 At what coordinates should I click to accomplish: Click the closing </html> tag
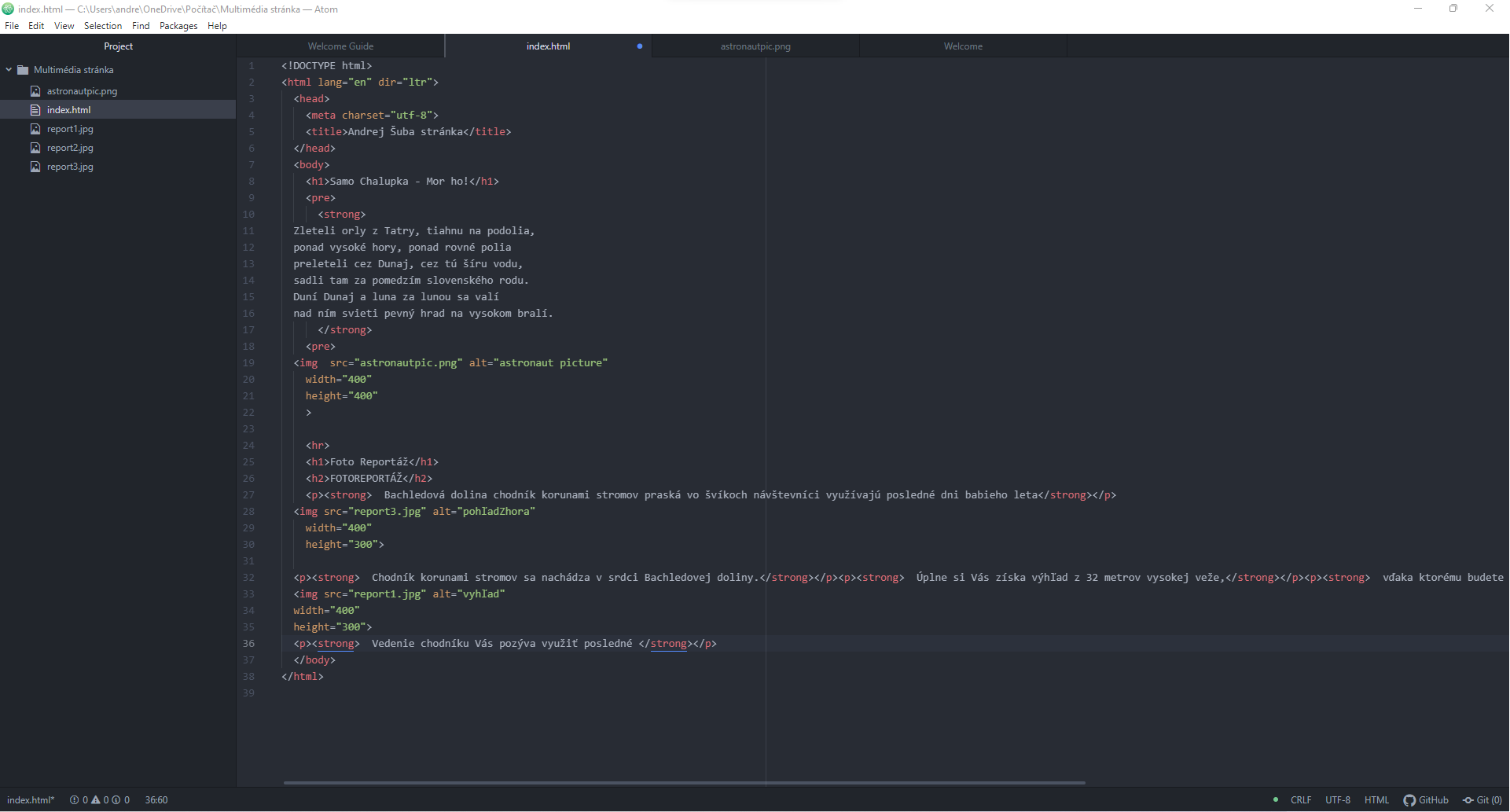[303, 677]
